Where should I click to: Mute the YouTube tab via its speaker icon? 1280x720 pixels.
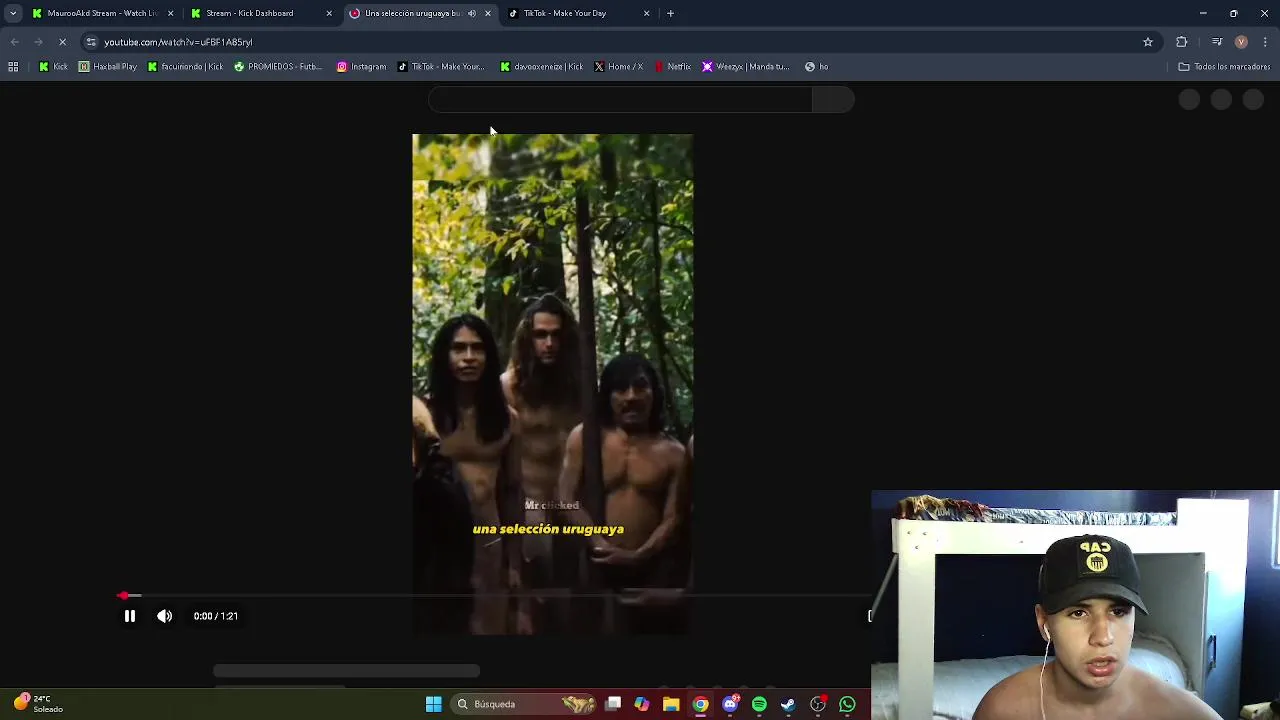(472, 13)
